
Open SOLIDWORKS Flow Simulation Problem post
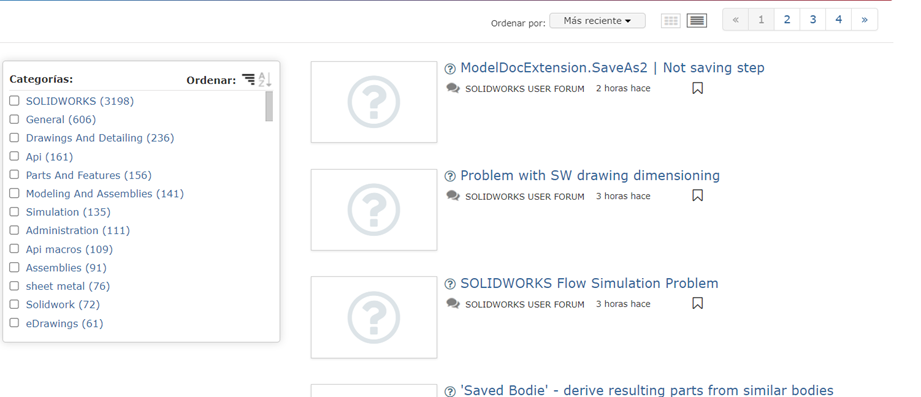point(589,284)
